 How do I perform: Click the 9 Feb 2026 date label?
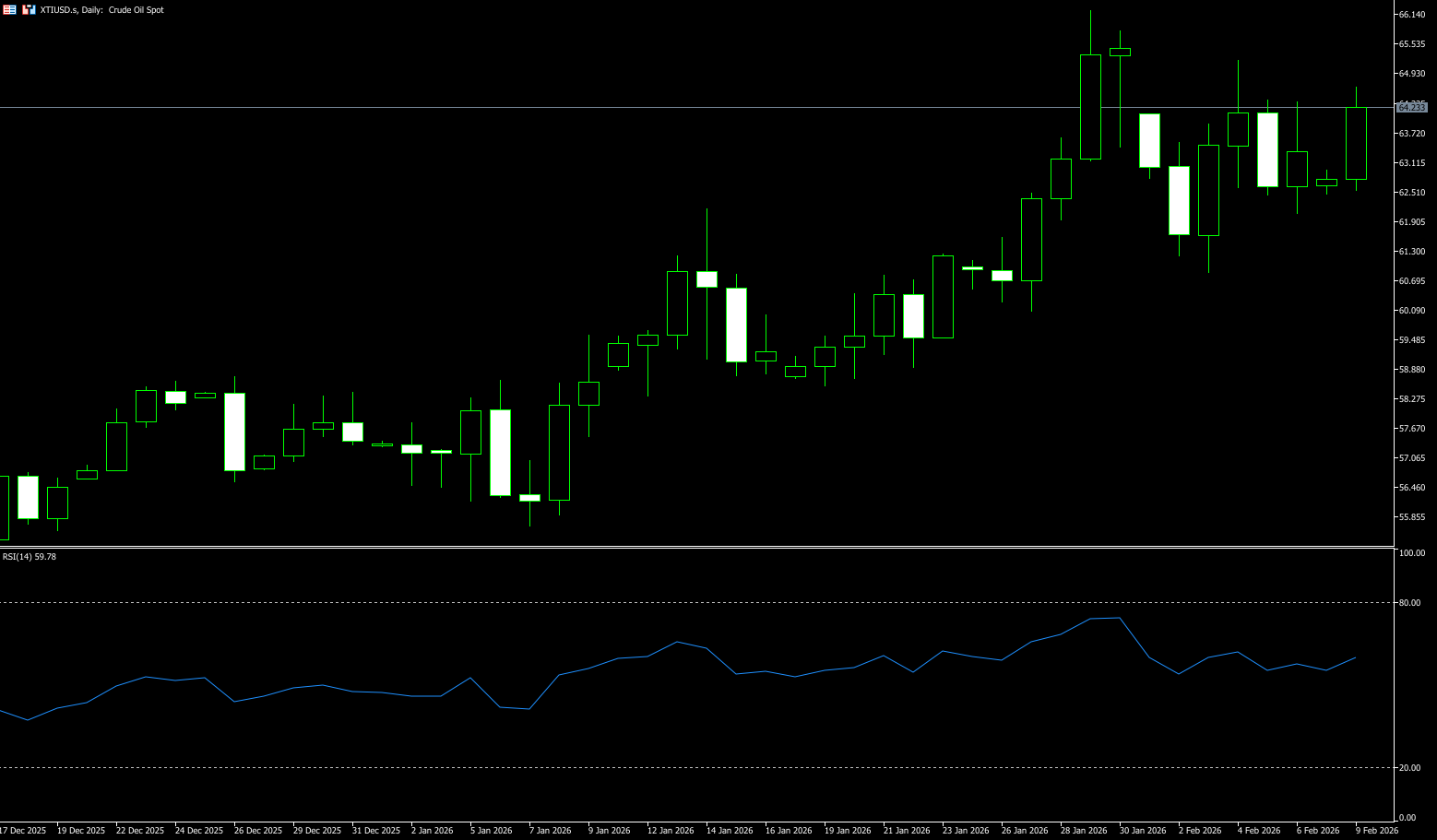click(1377, 831)
